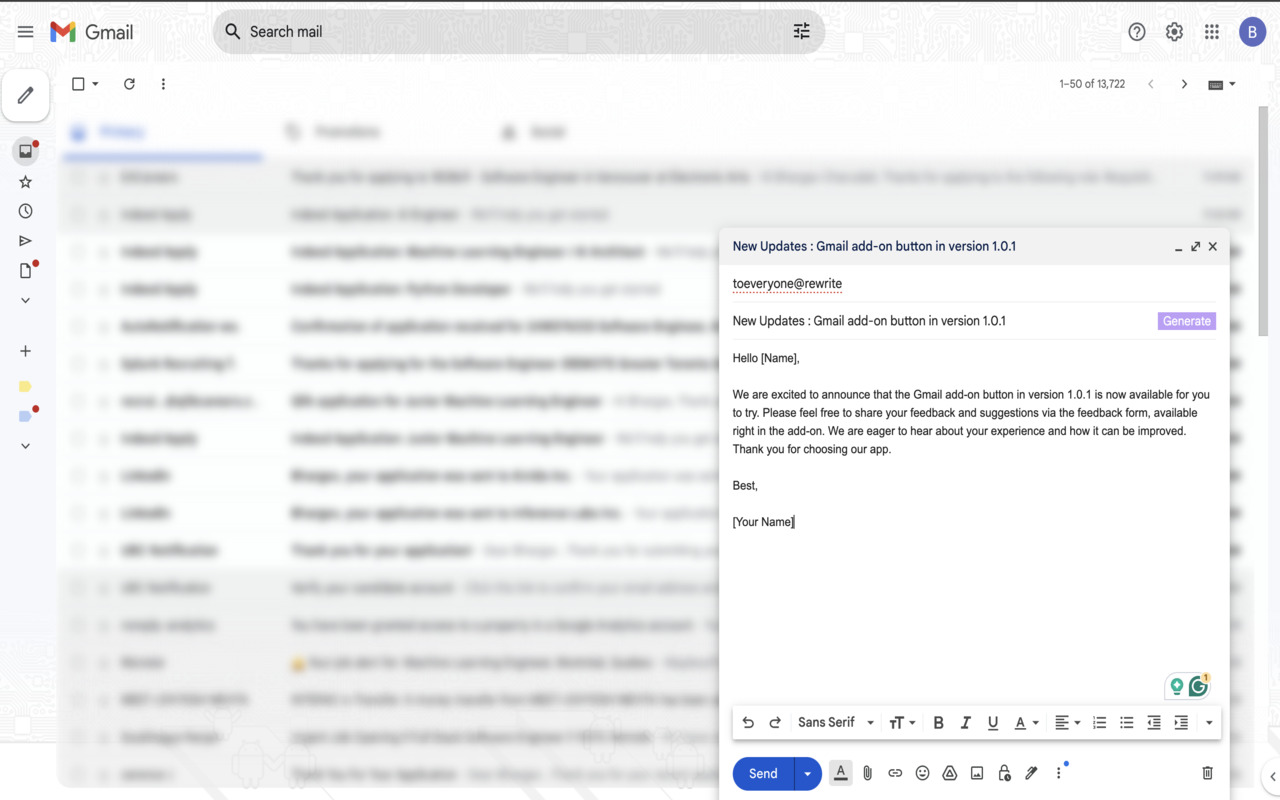Click the Compose pencil button
Viewport: 1280px width, 800px height.
pyautogui.click(x=26, y=96)
